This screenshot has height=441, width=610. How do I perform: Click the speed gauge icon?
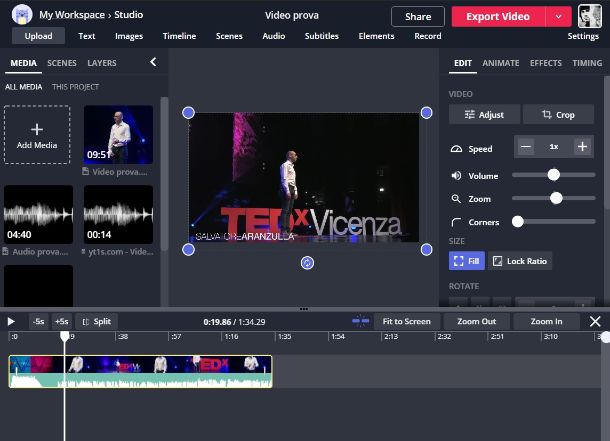point(456,149)
